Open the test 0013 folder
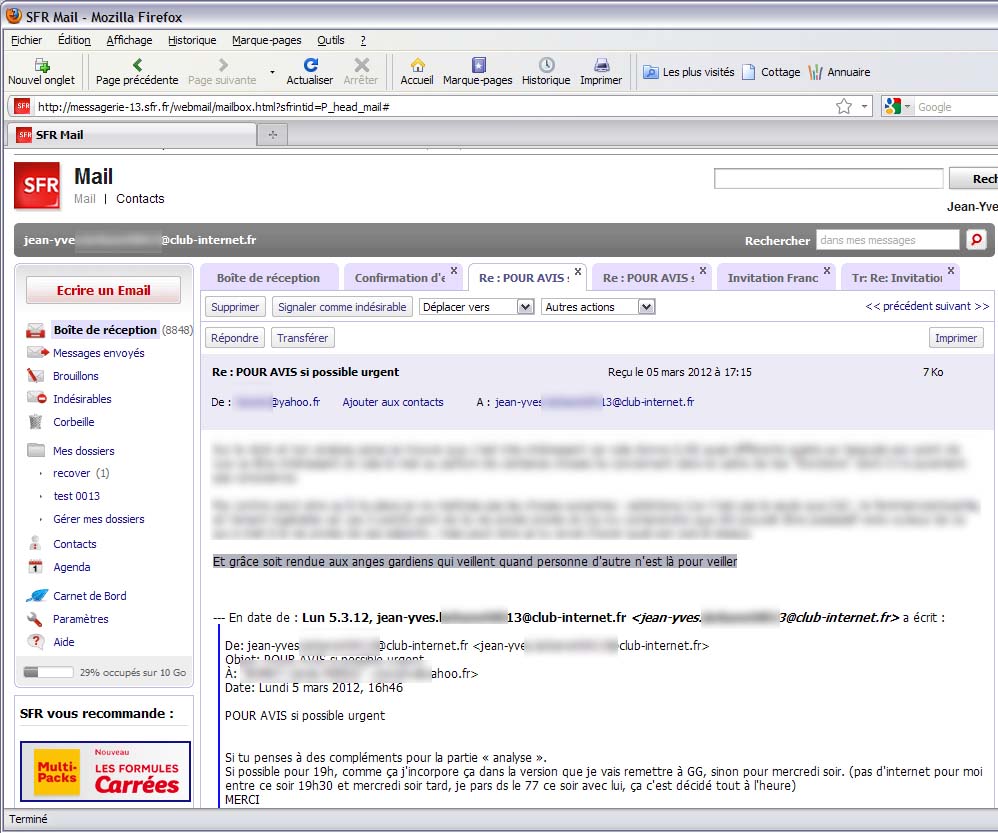 (76, 496)
